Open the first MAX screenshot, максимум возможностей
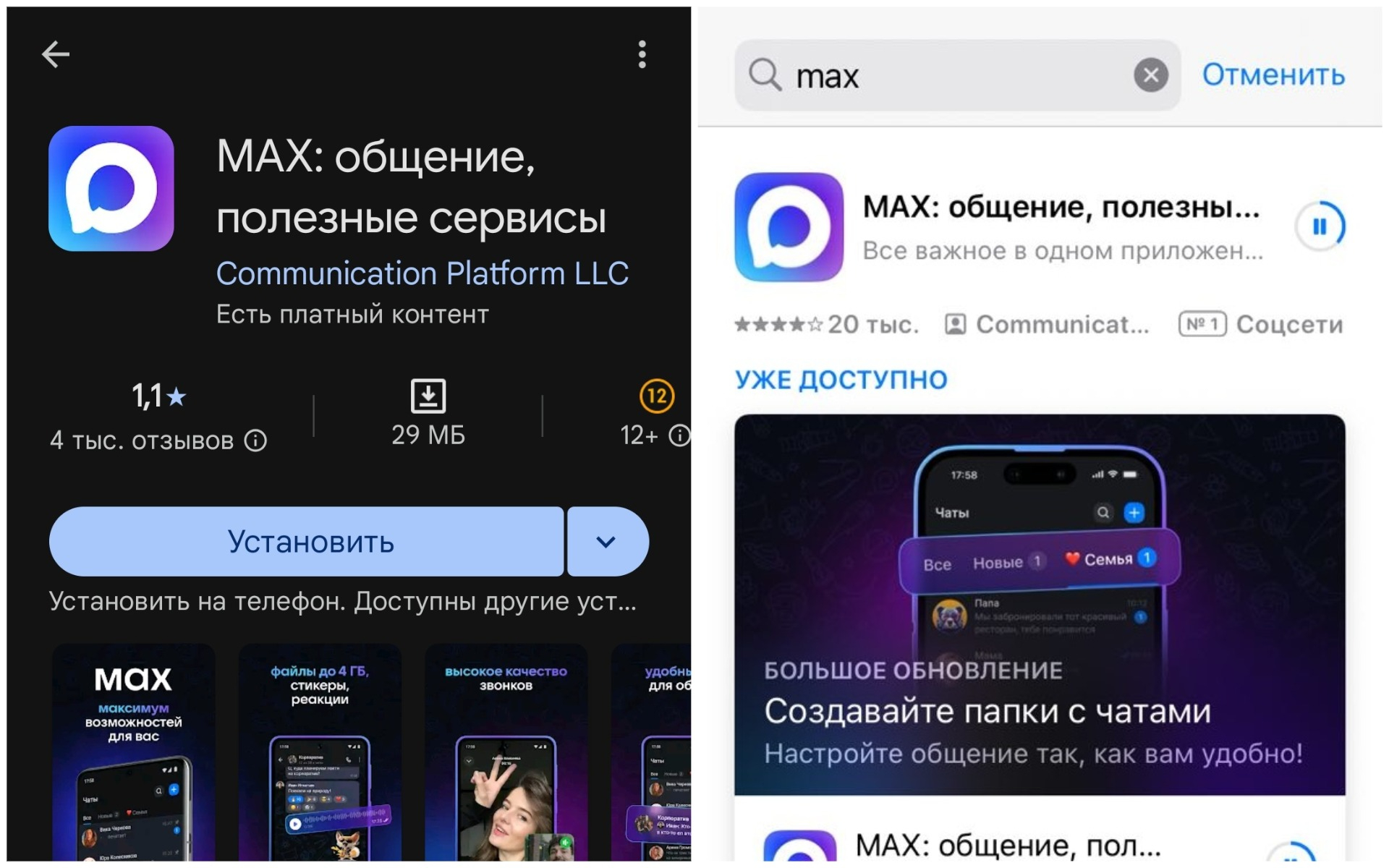 (x=134, y=752)
